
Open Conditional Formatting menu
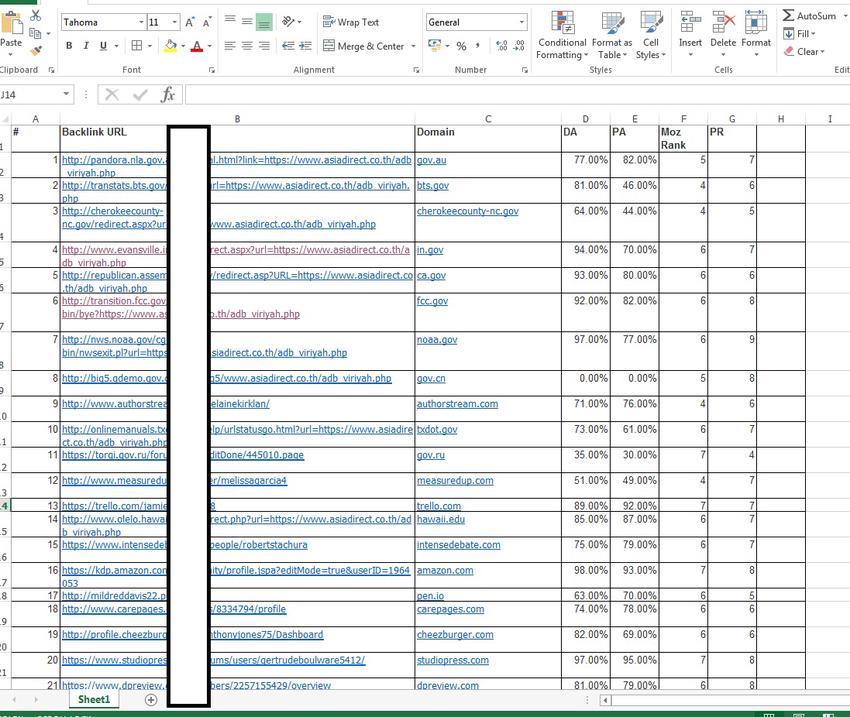[x=562, y=35]
